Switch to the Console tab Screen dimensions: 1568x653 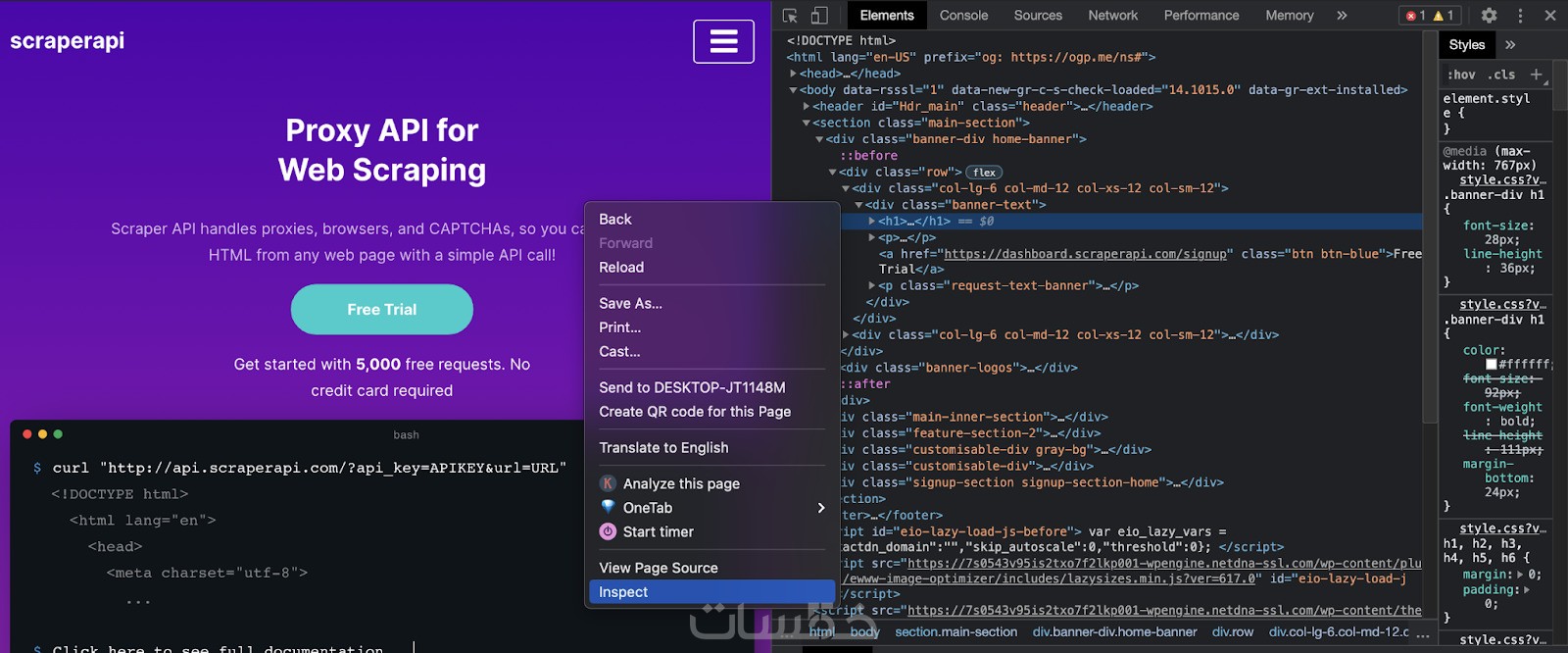[x=963, y=16]
